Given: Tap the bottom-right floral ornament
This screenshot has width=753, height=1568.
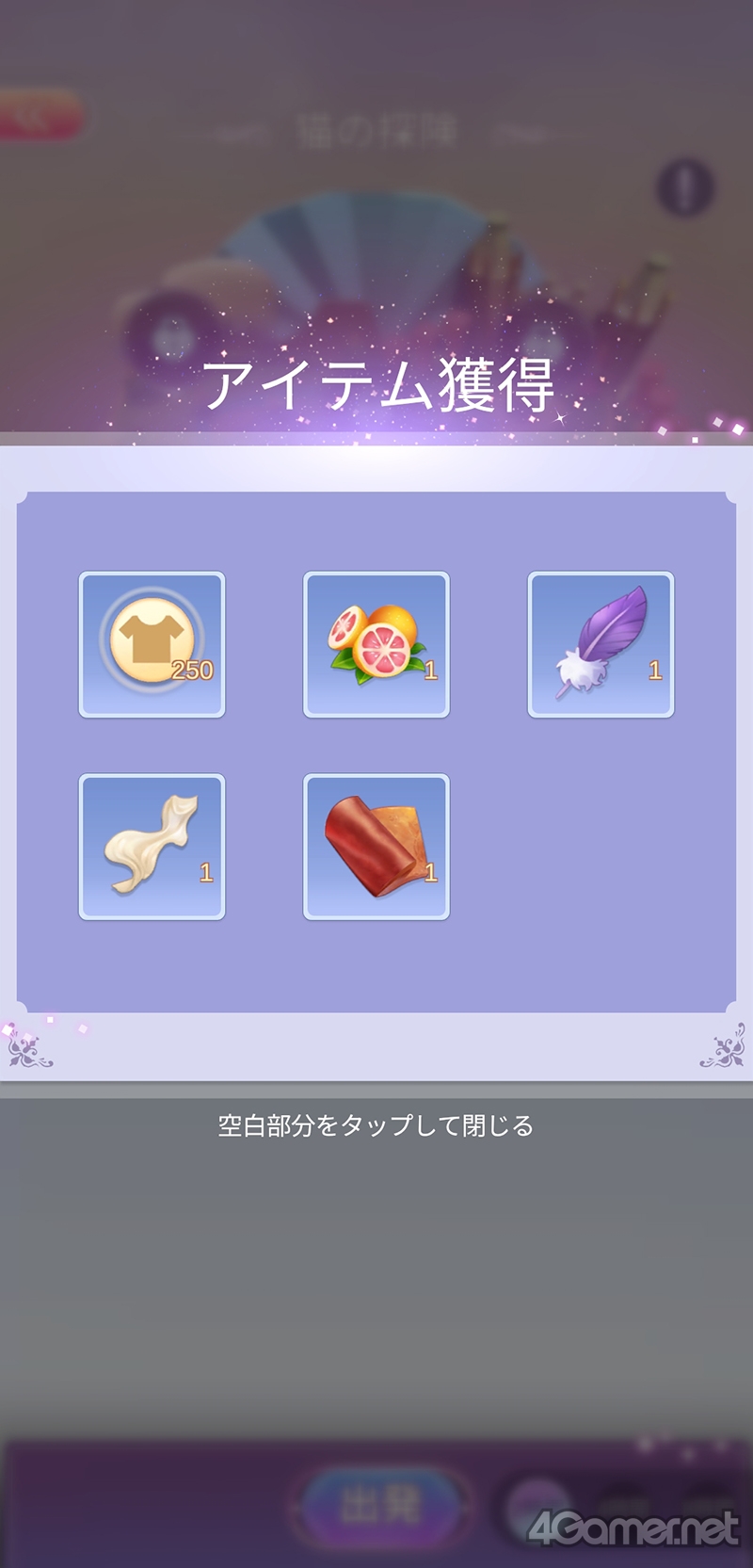Looking at the screenshot, I should (723, 1049).
